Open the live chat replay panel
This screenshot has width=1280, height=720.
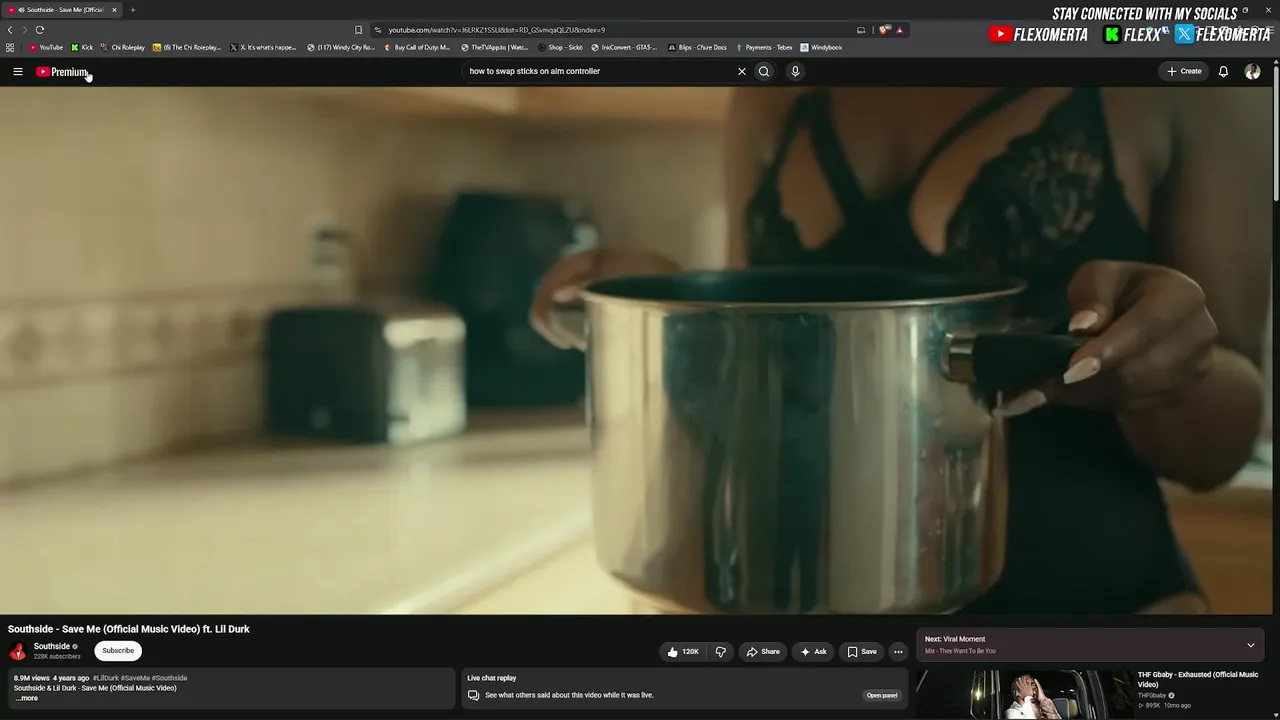882,695
